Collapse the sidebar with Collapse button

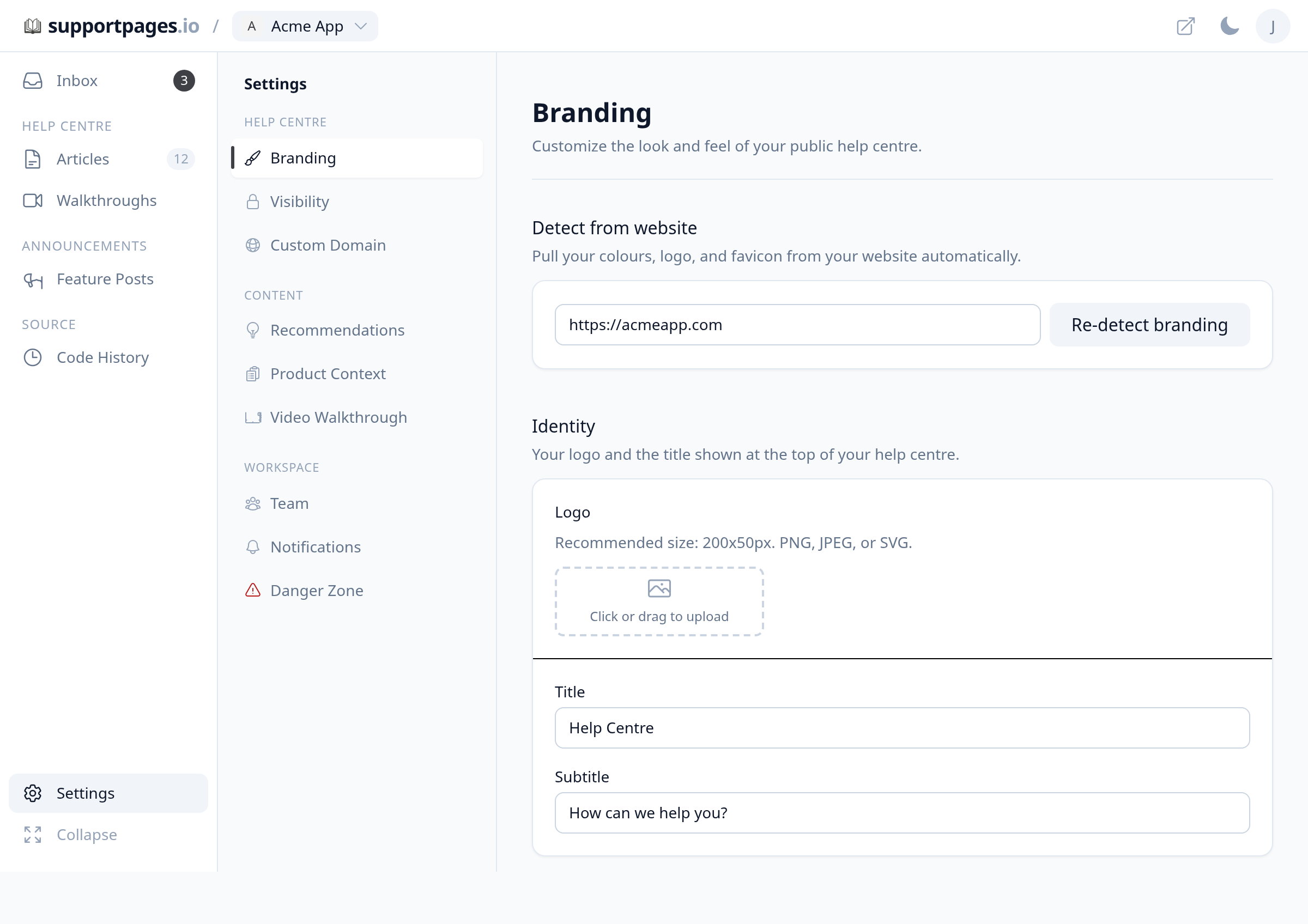pyautogui.click(x=108, y=835)
